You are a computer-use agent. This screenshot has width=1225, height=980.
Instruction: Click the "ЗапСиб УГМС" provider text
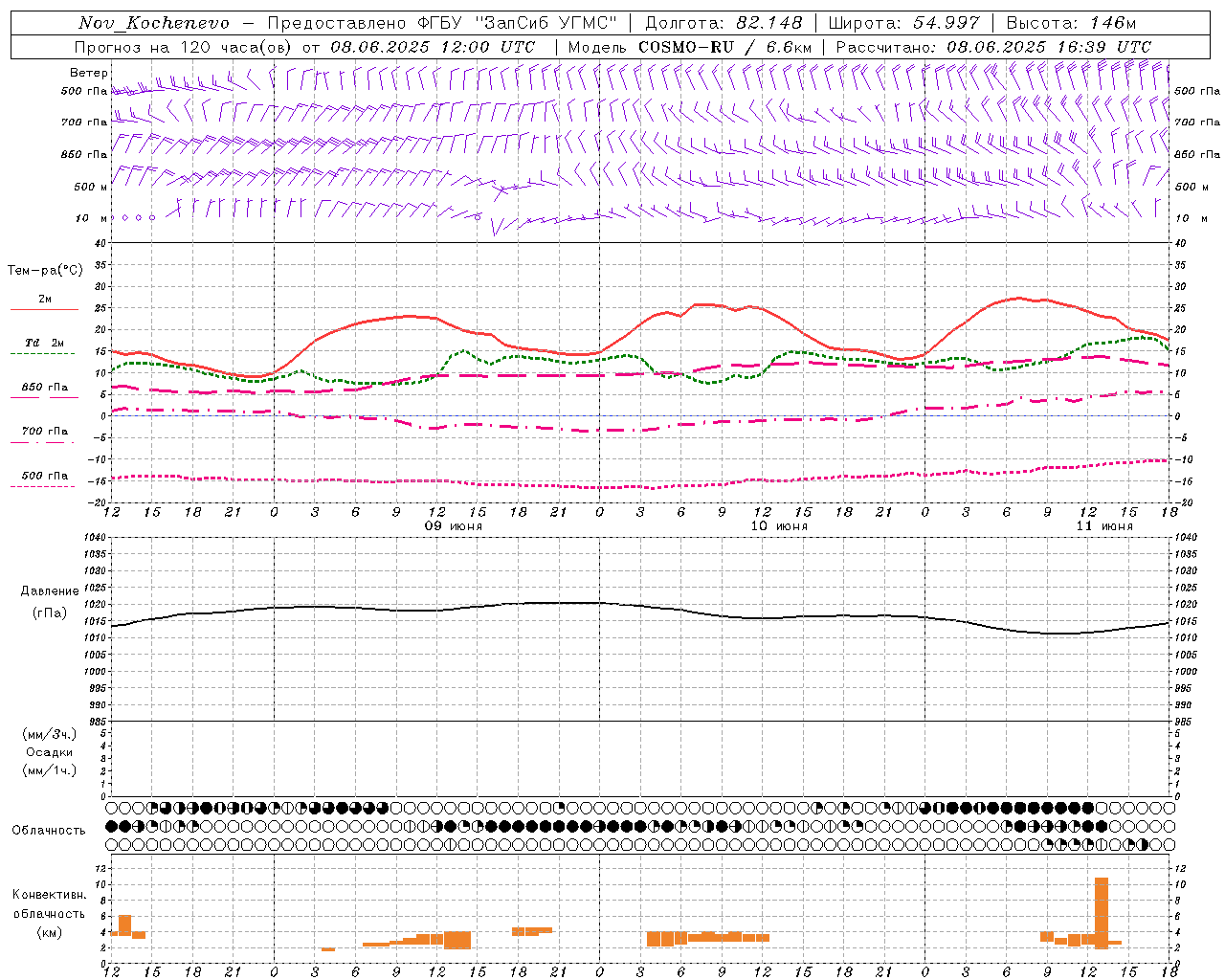[546, 23]
